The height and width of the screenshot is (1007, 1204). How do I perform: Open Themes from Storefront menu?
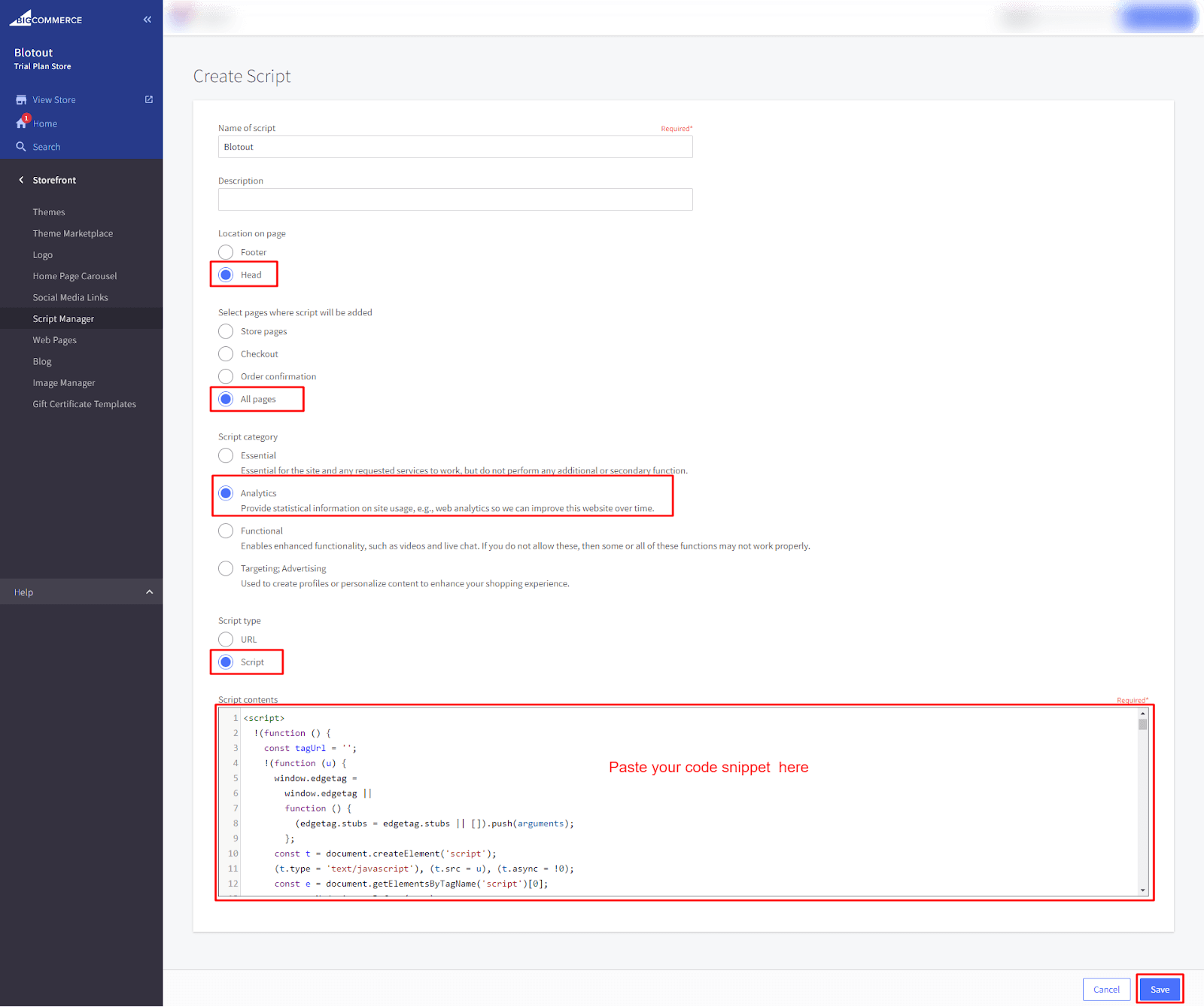(49, 212)
